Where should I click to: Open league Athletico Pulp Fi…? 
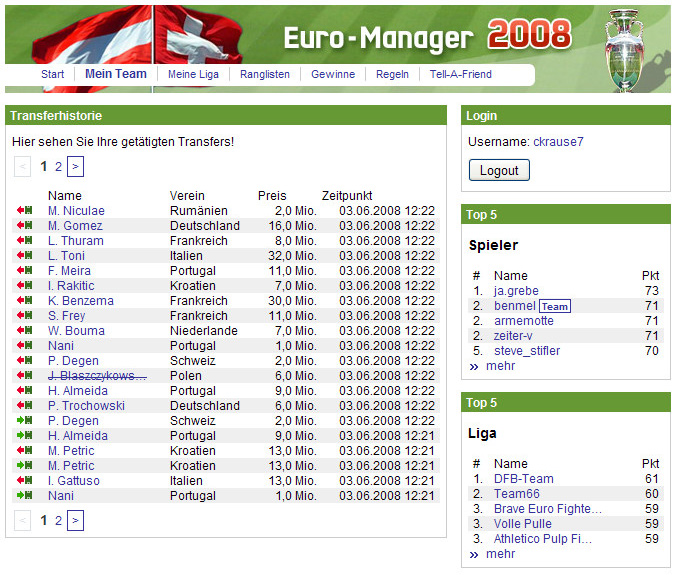click(x=543, y=539)
